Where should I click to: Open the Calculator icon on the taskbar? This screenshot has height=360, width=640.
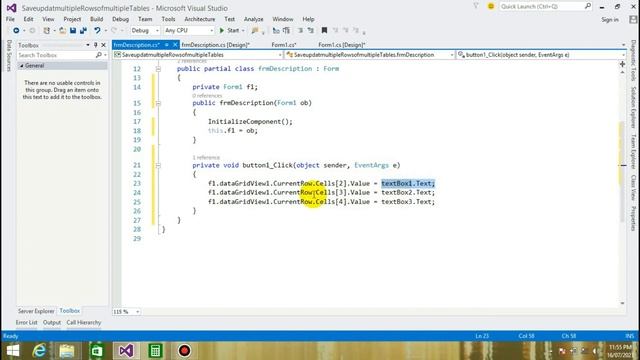pos(155,351)
